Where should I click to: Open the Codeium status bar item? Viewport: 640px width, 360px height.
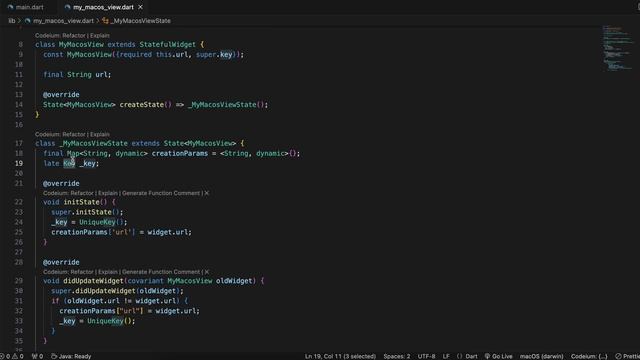tap(589, 356)
